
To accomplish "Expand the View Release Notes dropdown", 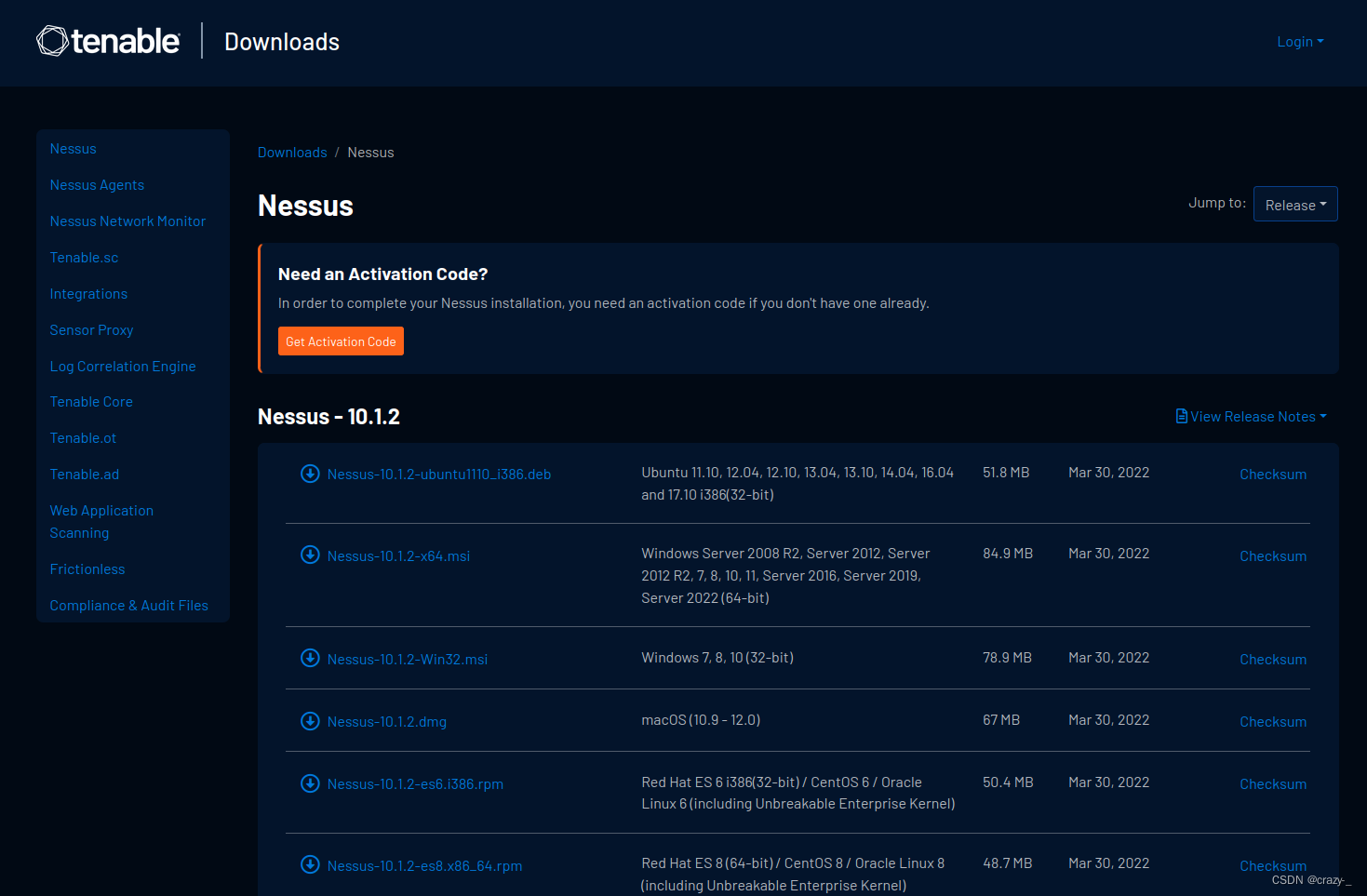I will [x=1252, y=417].
